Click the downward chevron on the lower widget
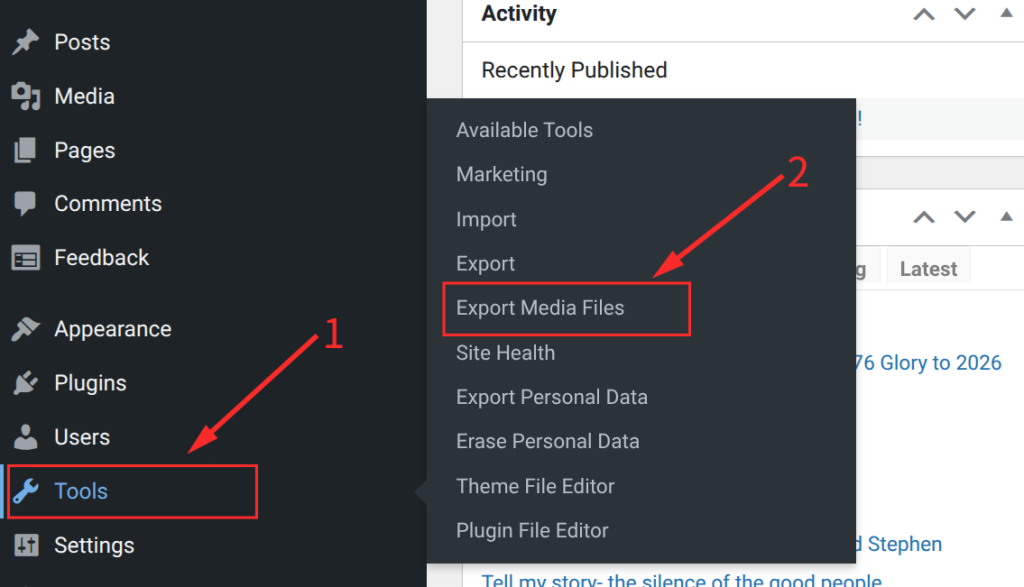This screenshot has width=1024, height=587. pyautogui.click(x=963, y=216)
